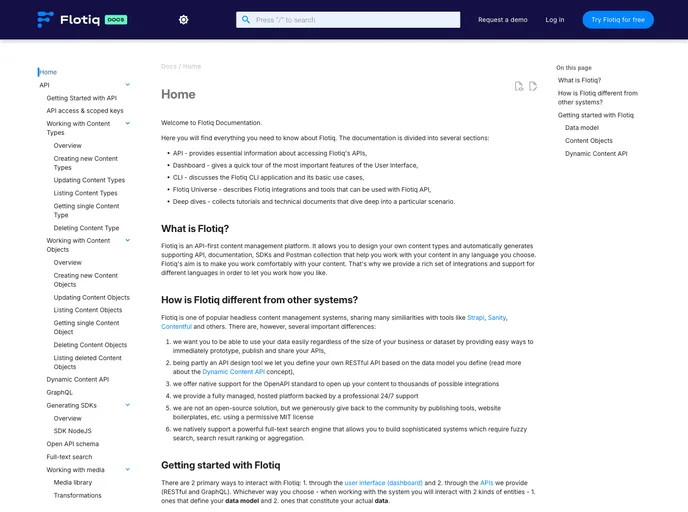Open Open API schema page
Screen dimensions: 688x512
click(x=73, y=444)
